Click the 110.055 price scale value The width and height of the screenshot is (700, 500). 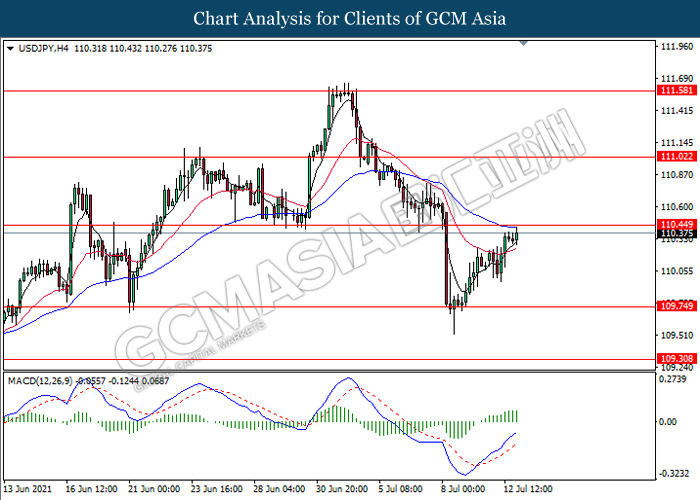(677, 271)
